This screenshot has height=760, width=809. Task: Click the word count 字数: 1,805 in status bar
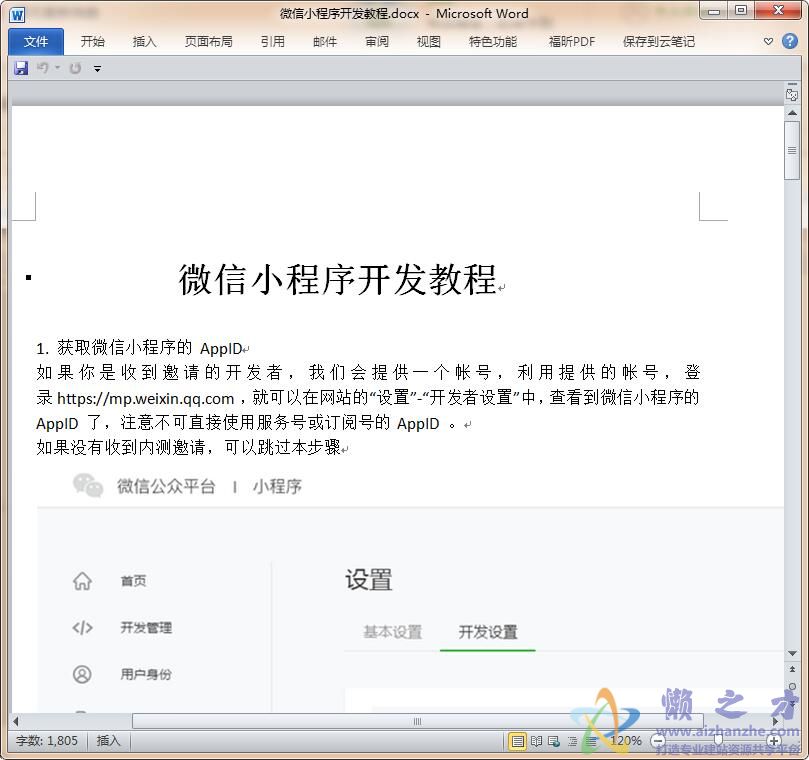tap(47, 741)
